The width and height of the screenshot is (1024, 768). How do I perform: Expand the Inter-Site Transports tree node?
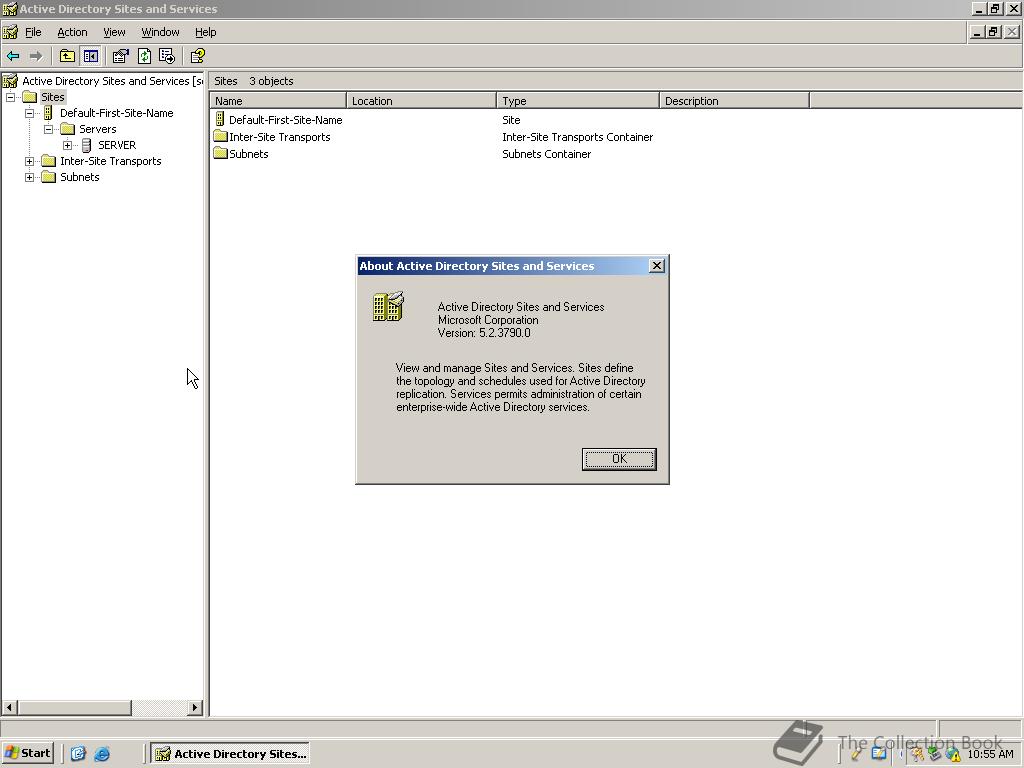(x=29, y=161)
